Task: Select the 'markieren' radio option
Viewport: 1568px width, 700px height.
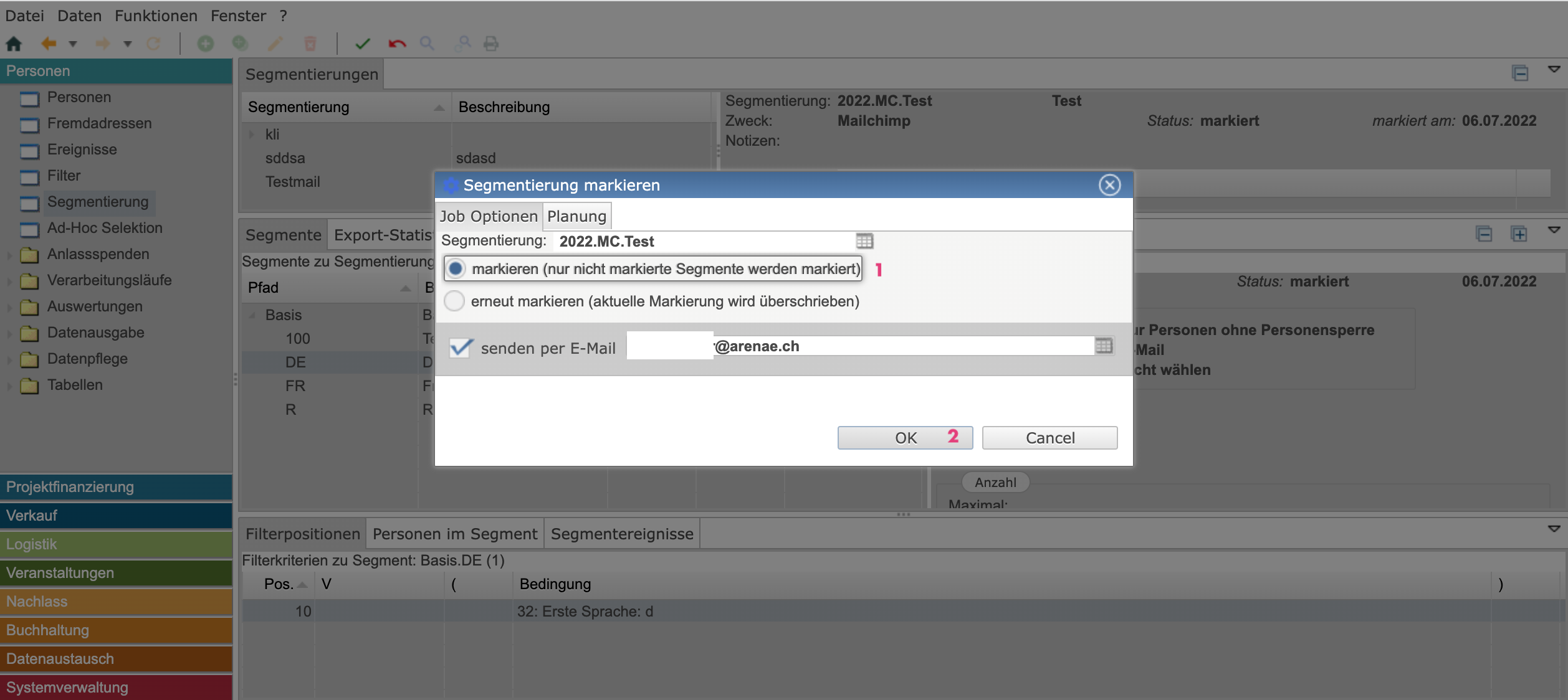Action: (456, 268)
